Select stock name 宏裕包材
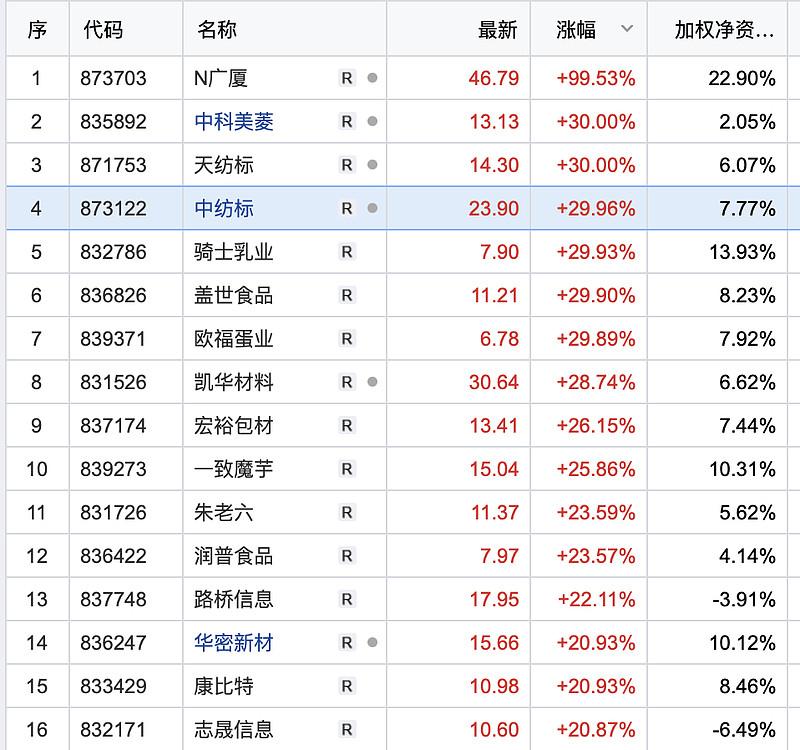Screen dimensions: 800x750 click(x=234, y=425)
